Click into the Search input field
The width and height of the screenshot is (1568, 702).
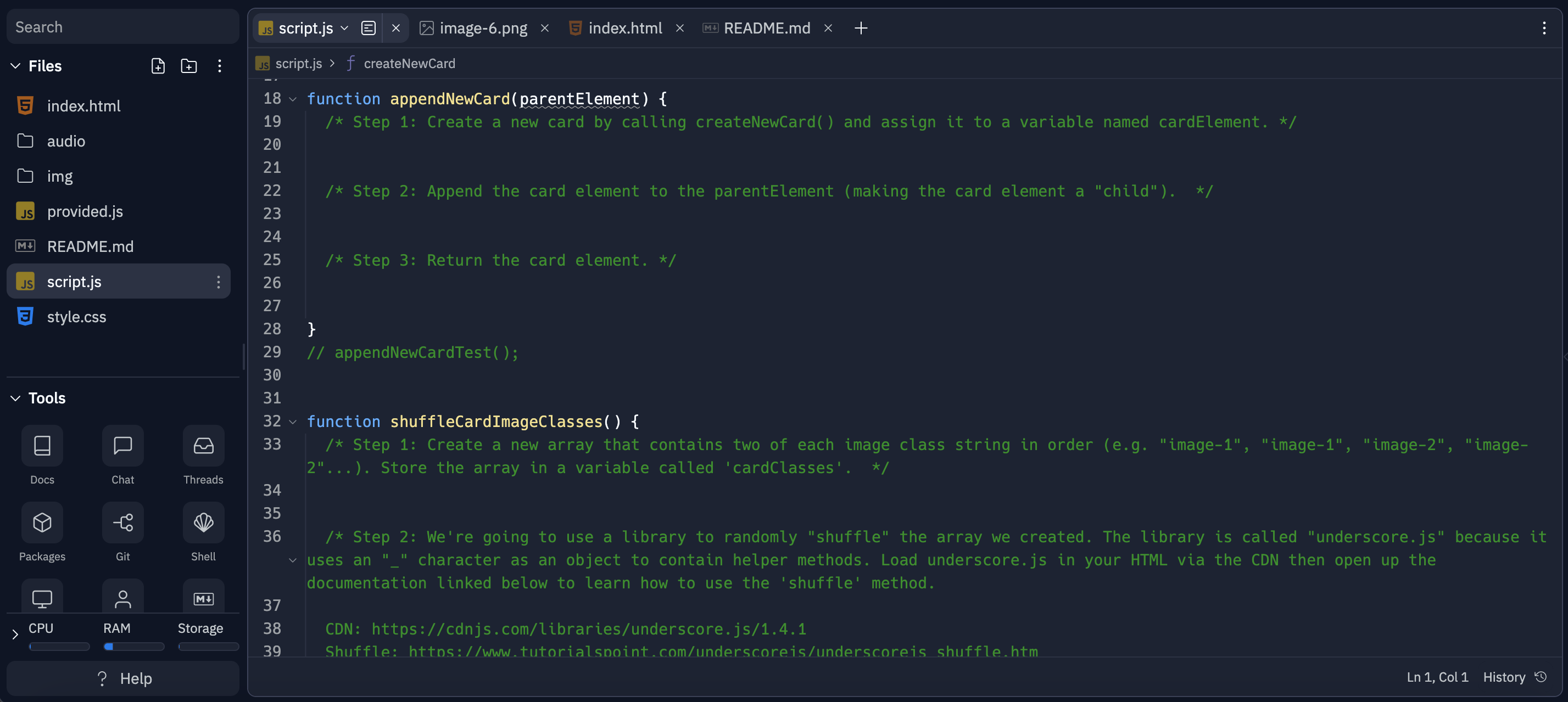pos(122,27)
